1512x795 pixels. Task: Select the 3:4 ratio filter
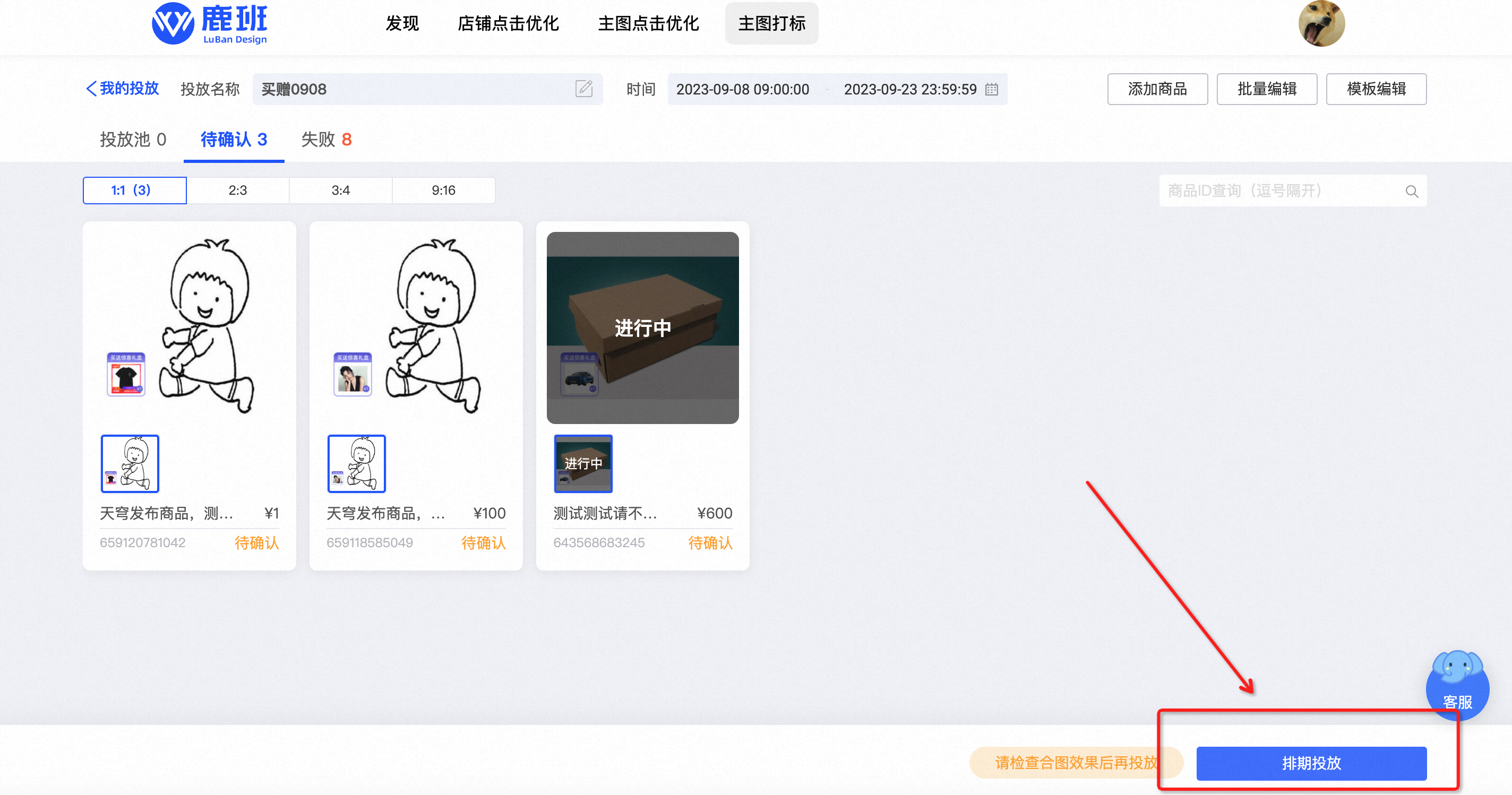[340, 190]
